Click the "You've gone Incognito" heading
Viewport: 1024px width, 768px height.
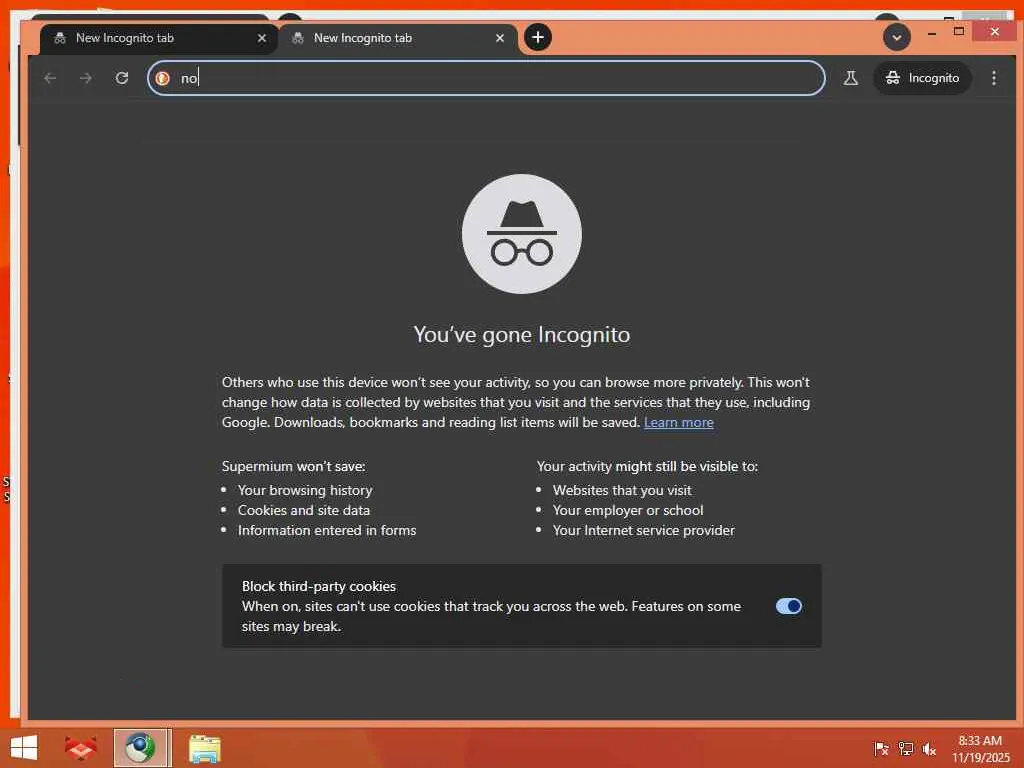[522, 334]
